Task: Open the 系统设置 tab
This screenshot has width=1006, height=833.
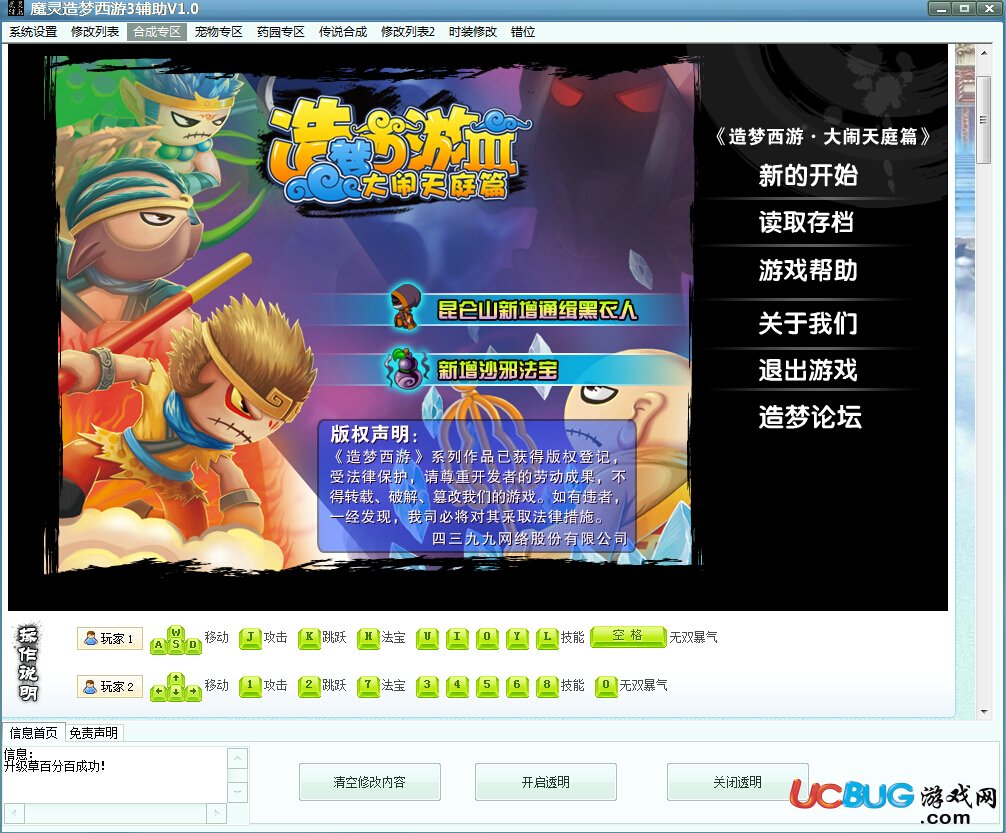Action: (x=33, y=31)
